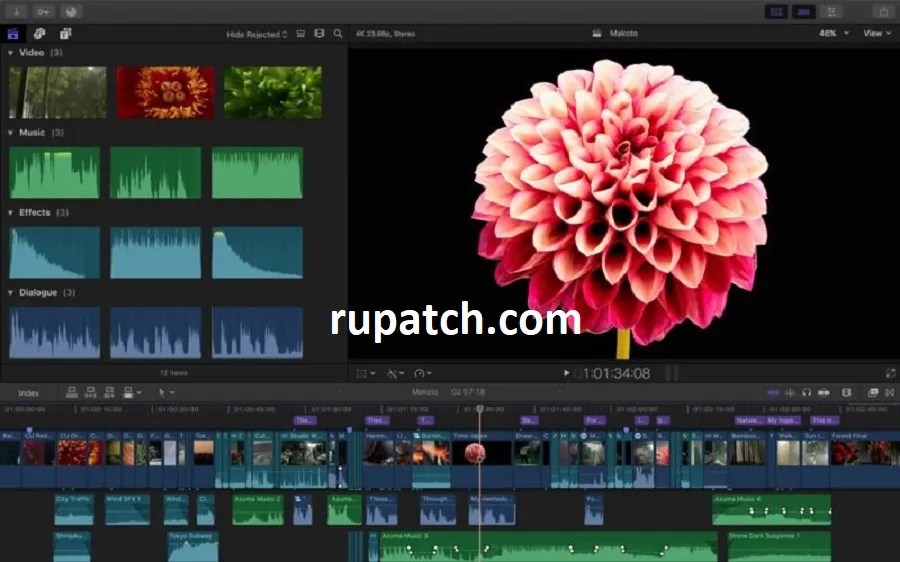Toggle solo headphones icon in timeline toolbar
The width and height of the screenshot is (900, 562).
point(806,393)
